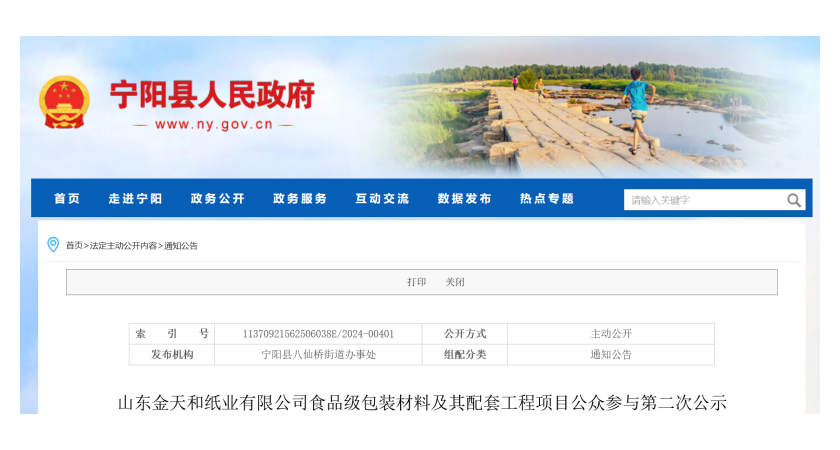Click the 索引号 label cell
This screenshot has width=840, height=450.
tap(172, 334)
